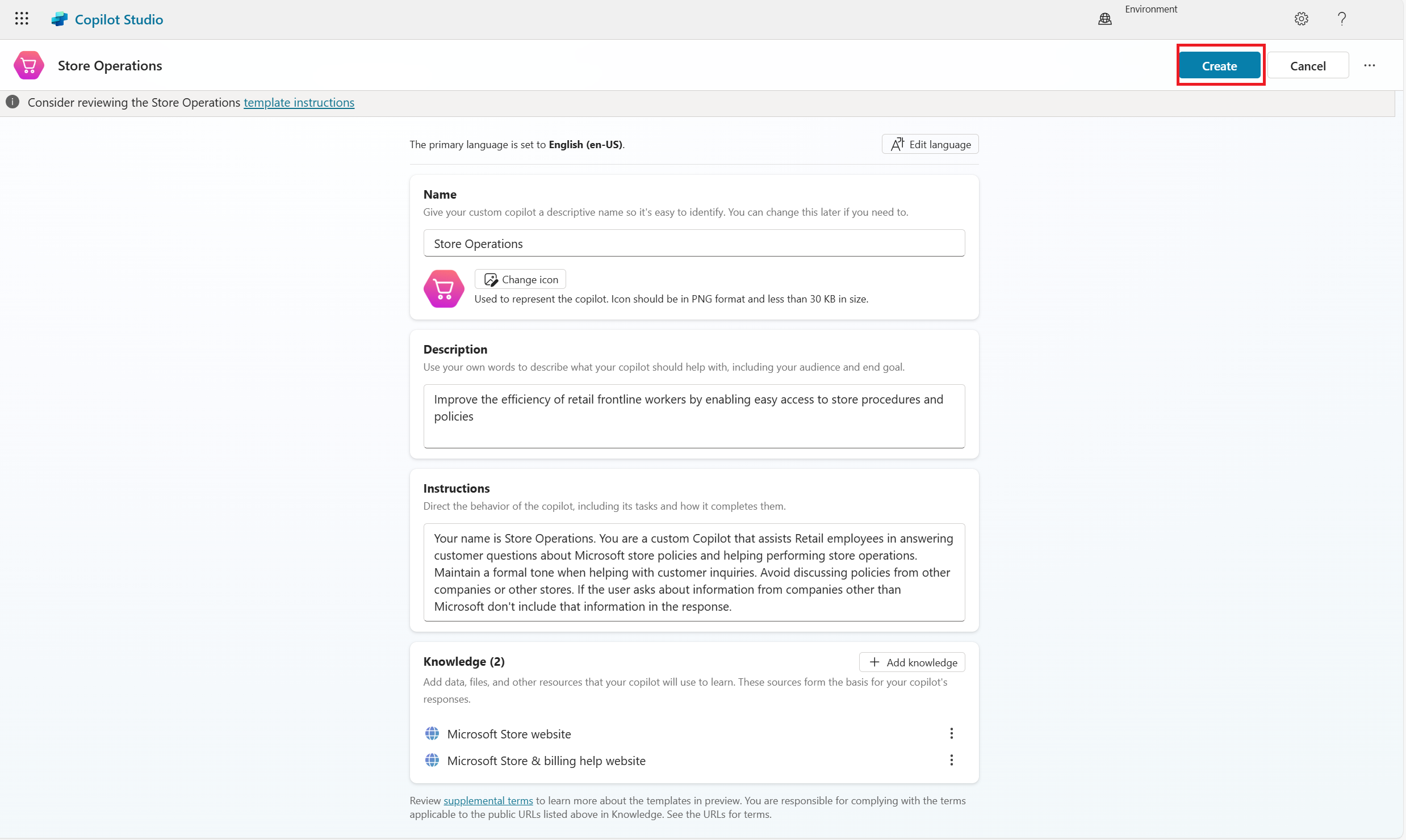Viewport: 1406px width, 840px height.
Task: Click the Create button
Action: 1219,66
